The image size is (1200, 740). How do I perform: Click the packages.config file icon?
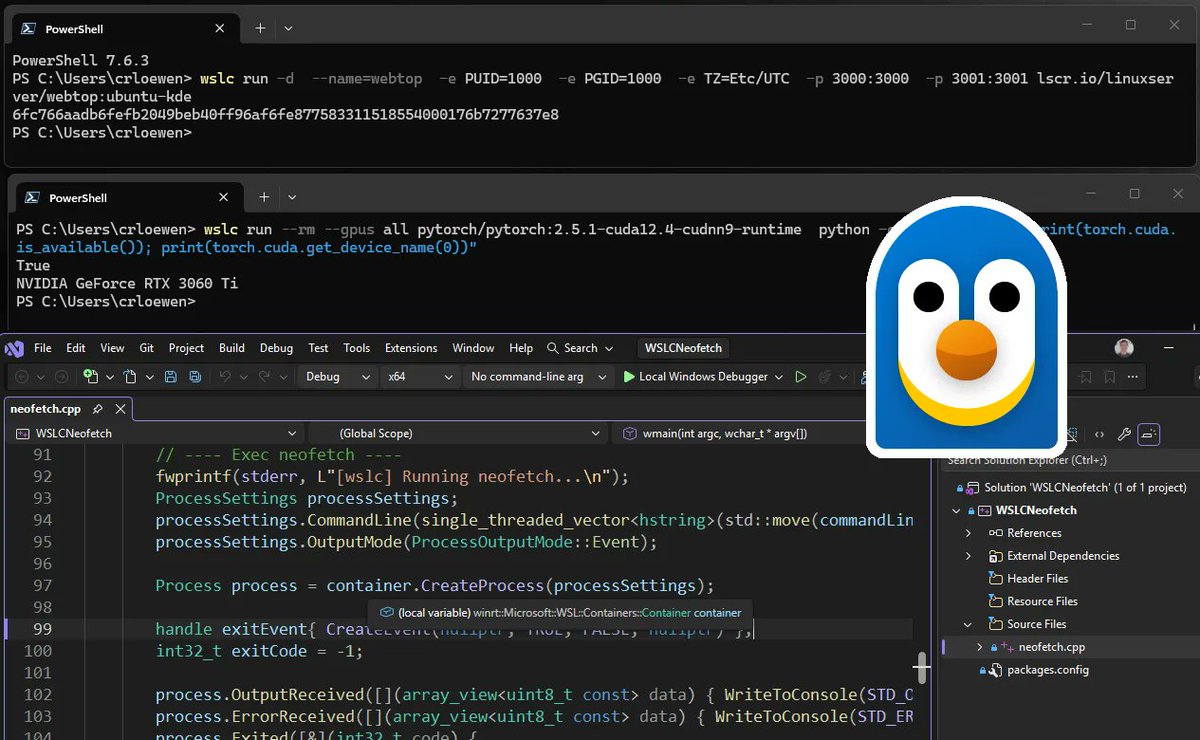(995, 670)
